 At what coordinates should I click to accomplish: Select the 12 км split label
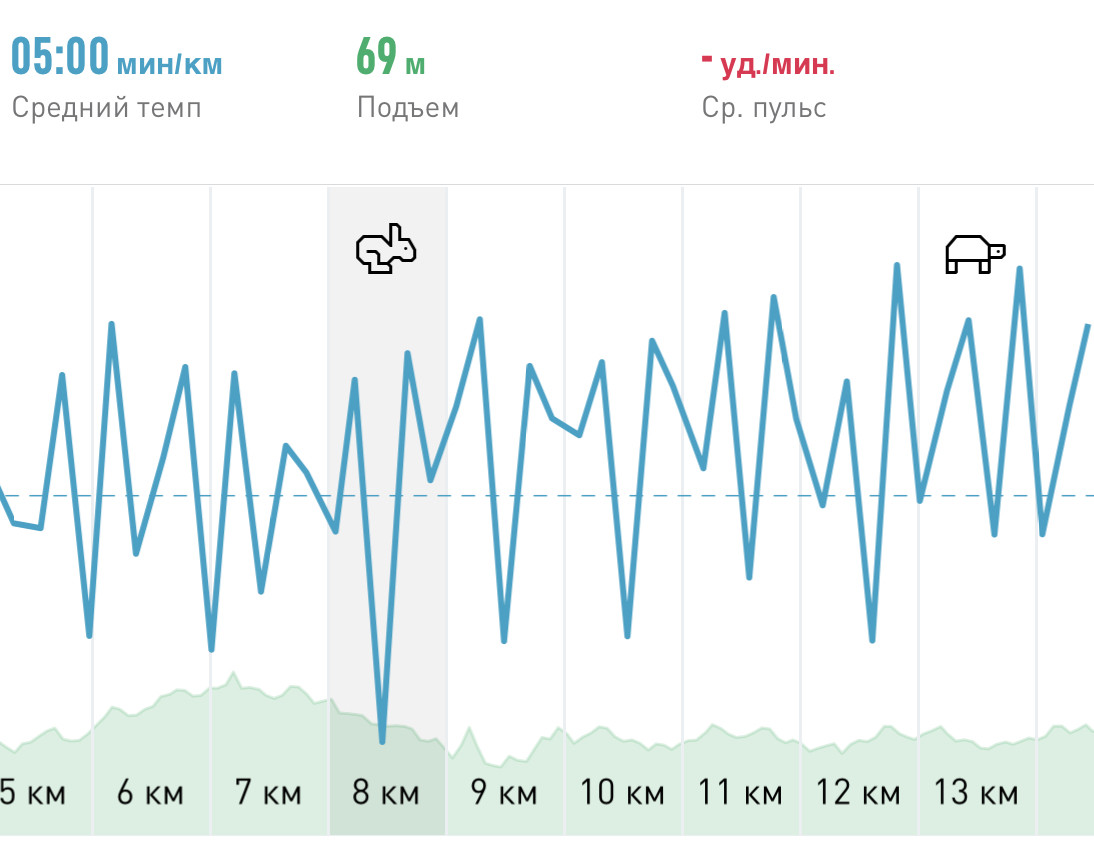(x=858, y=793)
